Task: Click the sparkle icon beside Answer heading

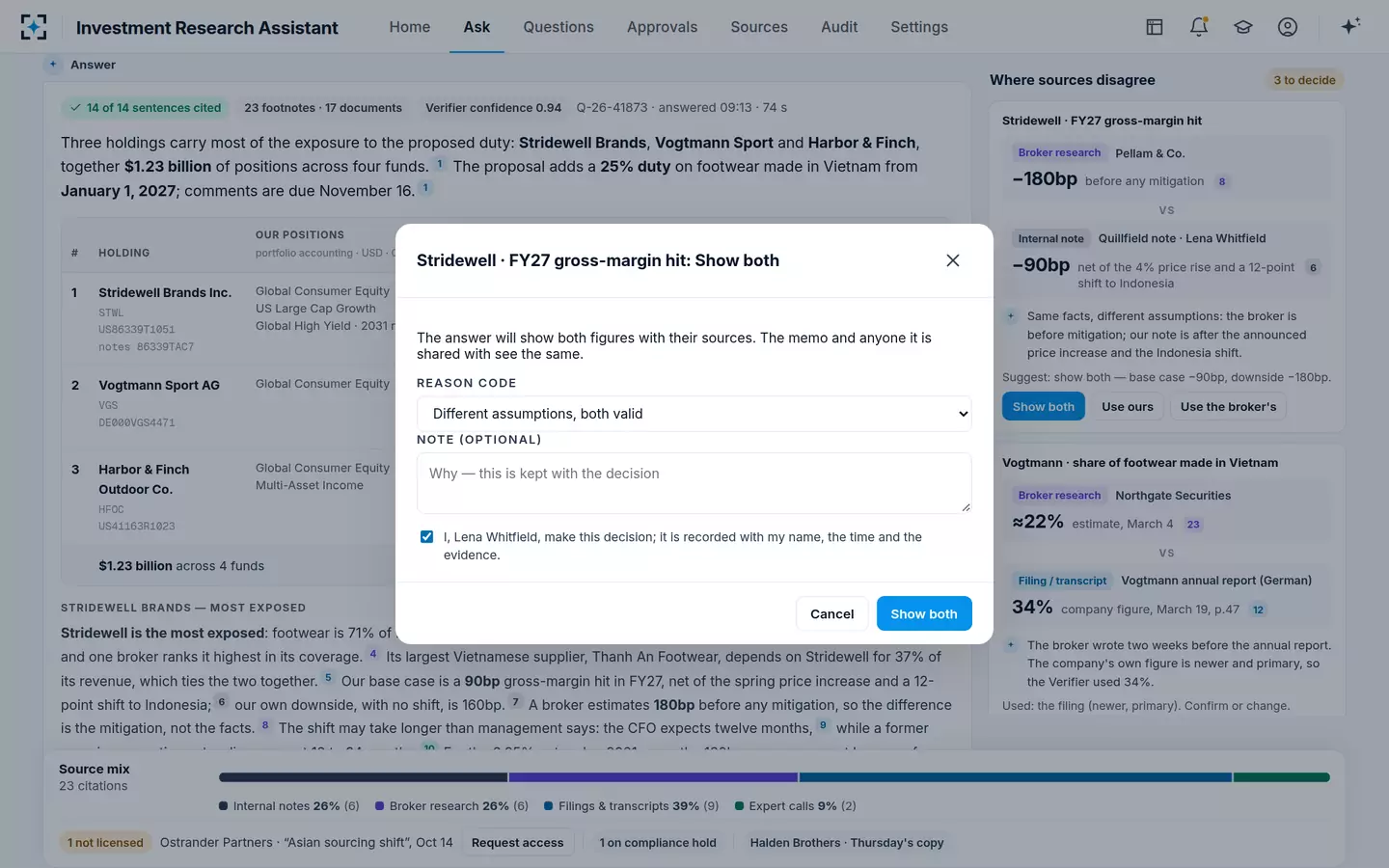Action: tap(53, 65)
